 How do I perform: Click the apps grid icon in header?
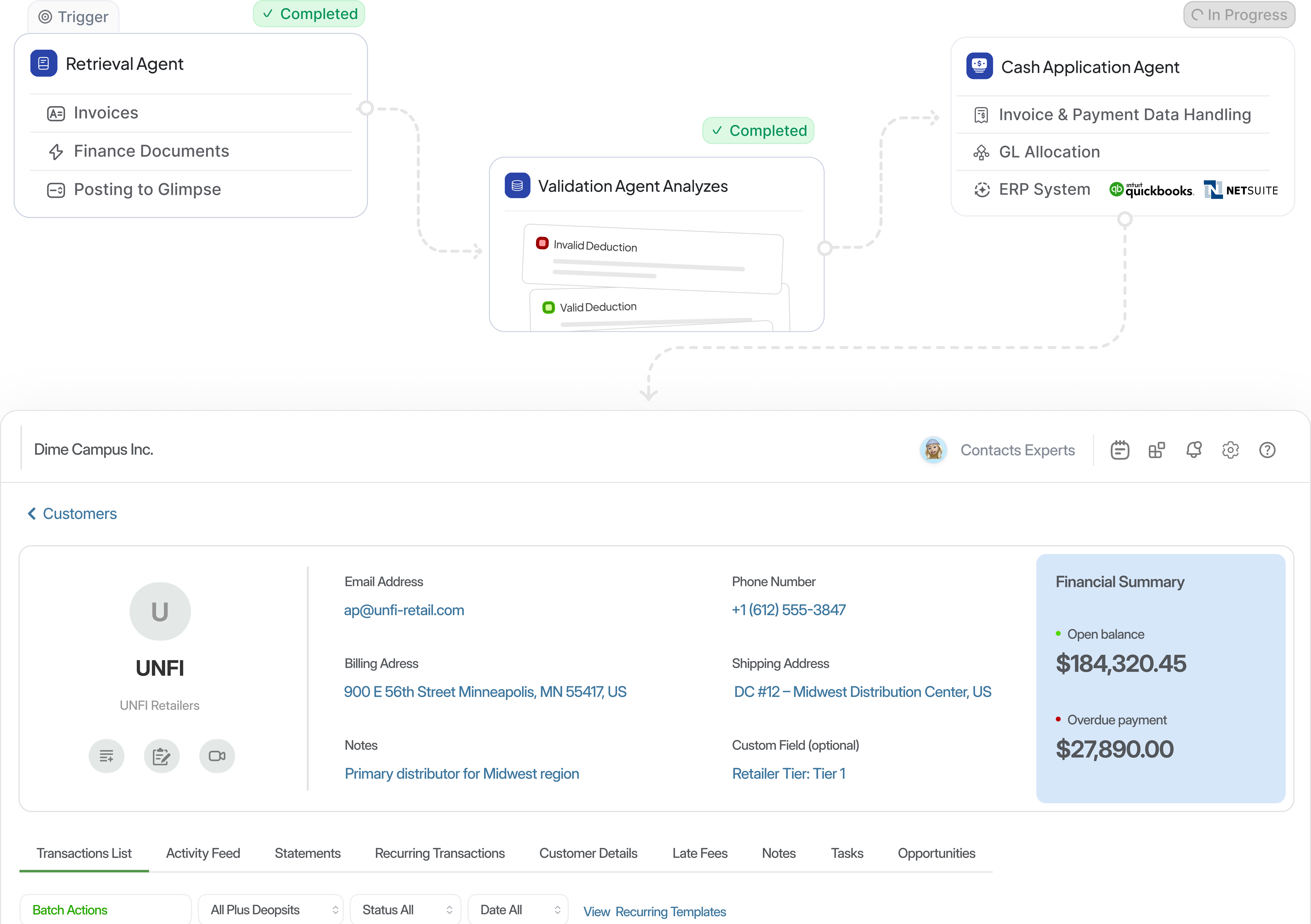(1156, 450)
